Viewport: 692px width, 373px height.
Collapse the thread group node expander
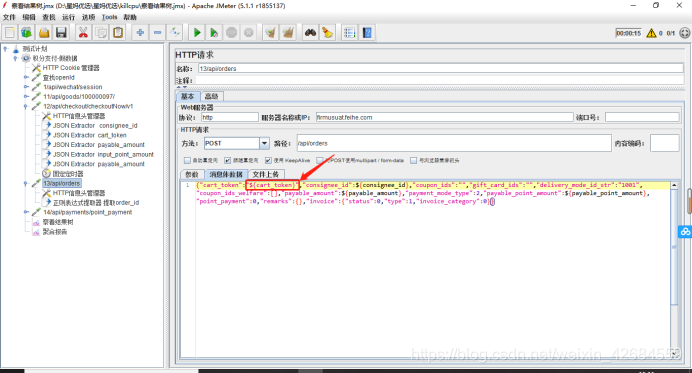(x=16, y=58)
